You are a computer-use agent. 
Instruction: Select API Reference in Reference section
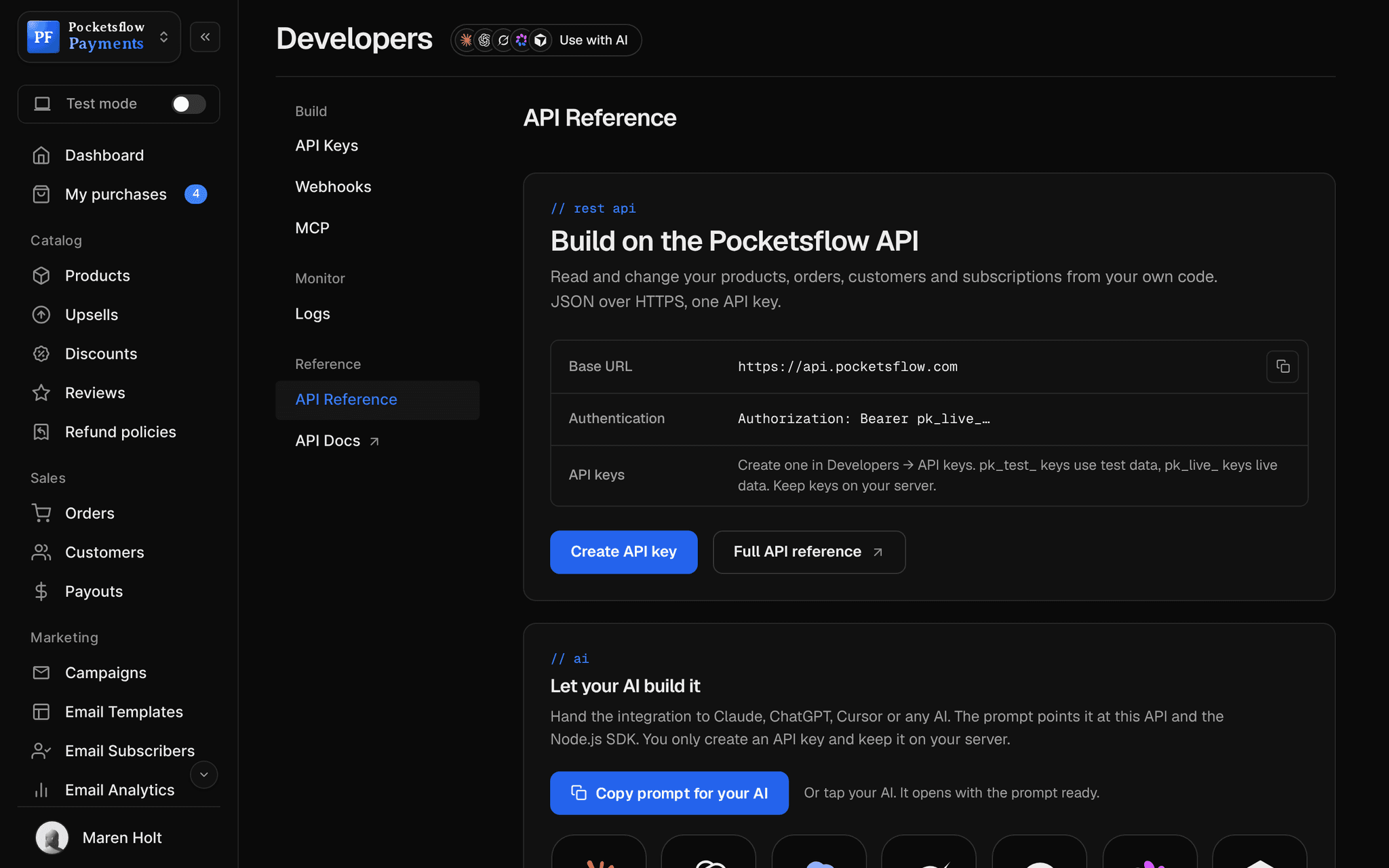click(x=377, y=400)
